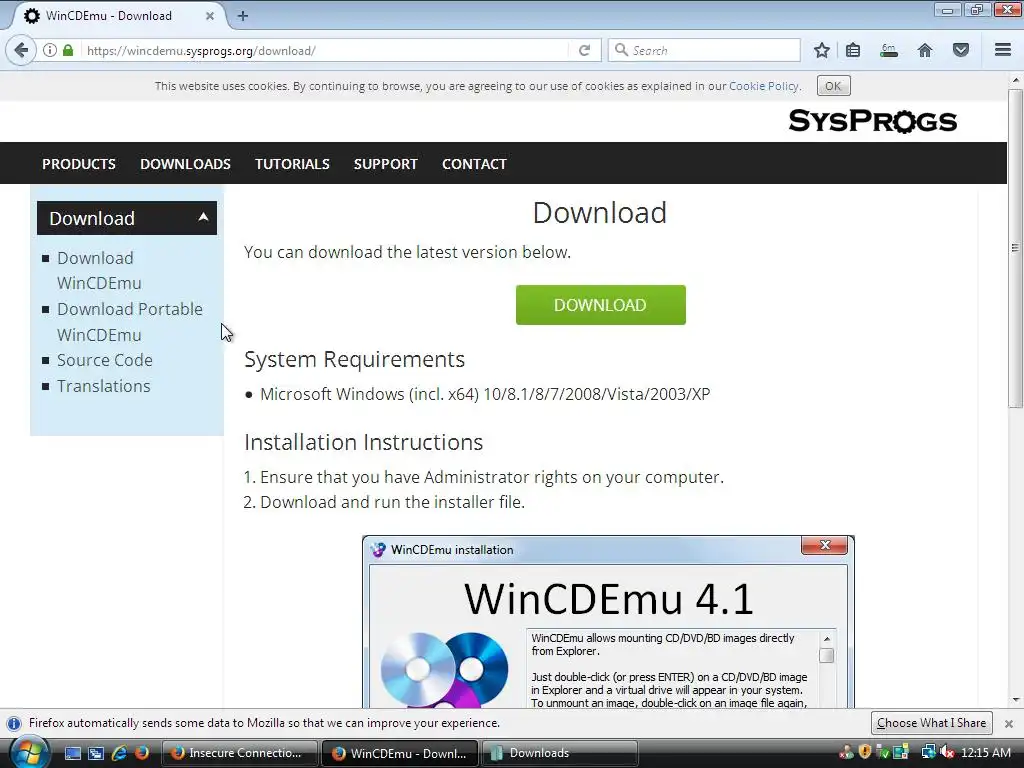Viewport: 1024px width, 768px height.
Task: Go to the Firefox home icon
Action: point(925,50)
